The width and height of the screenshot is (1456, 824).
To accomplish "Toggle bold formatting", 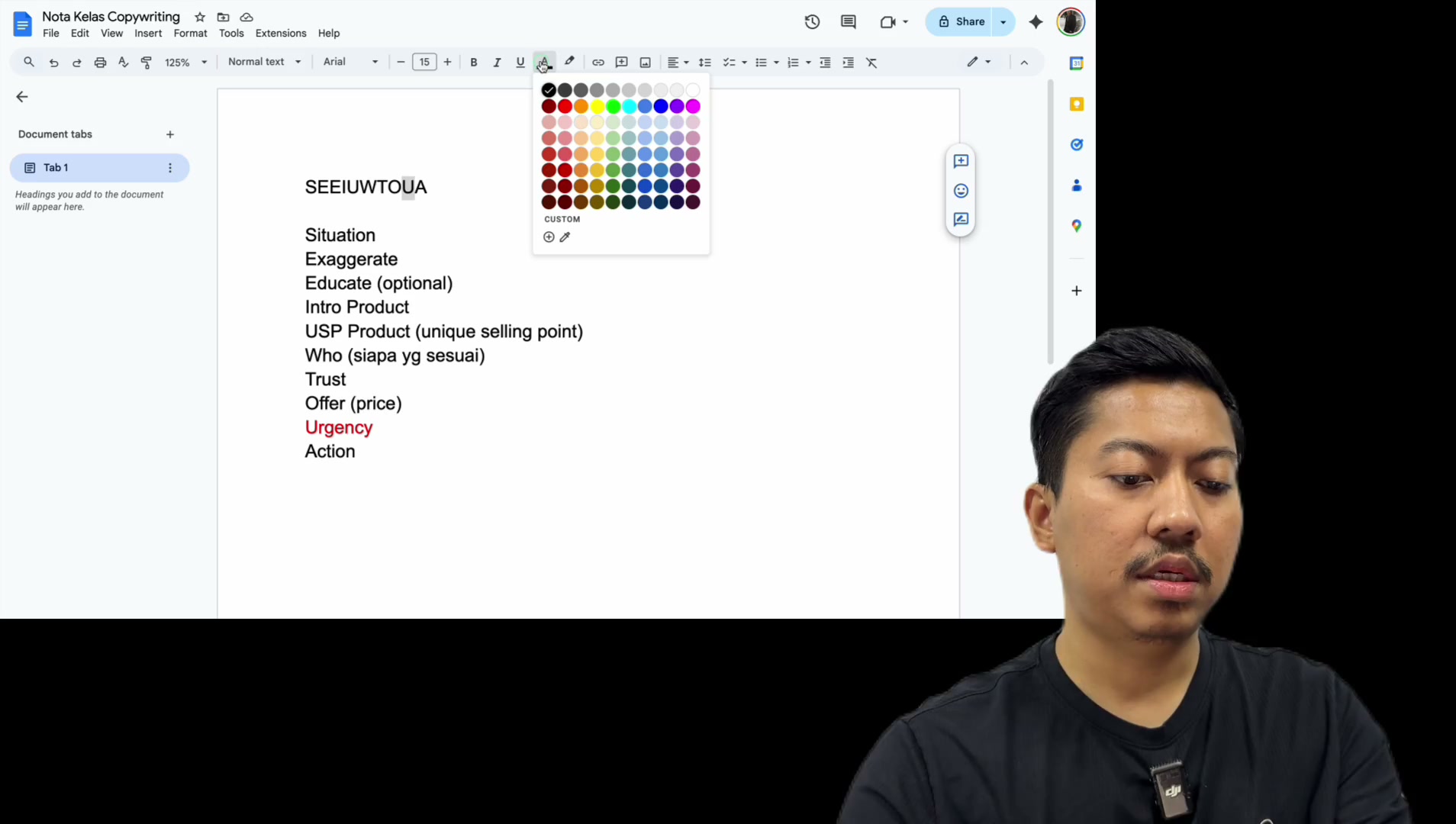I will coord(474,63).
